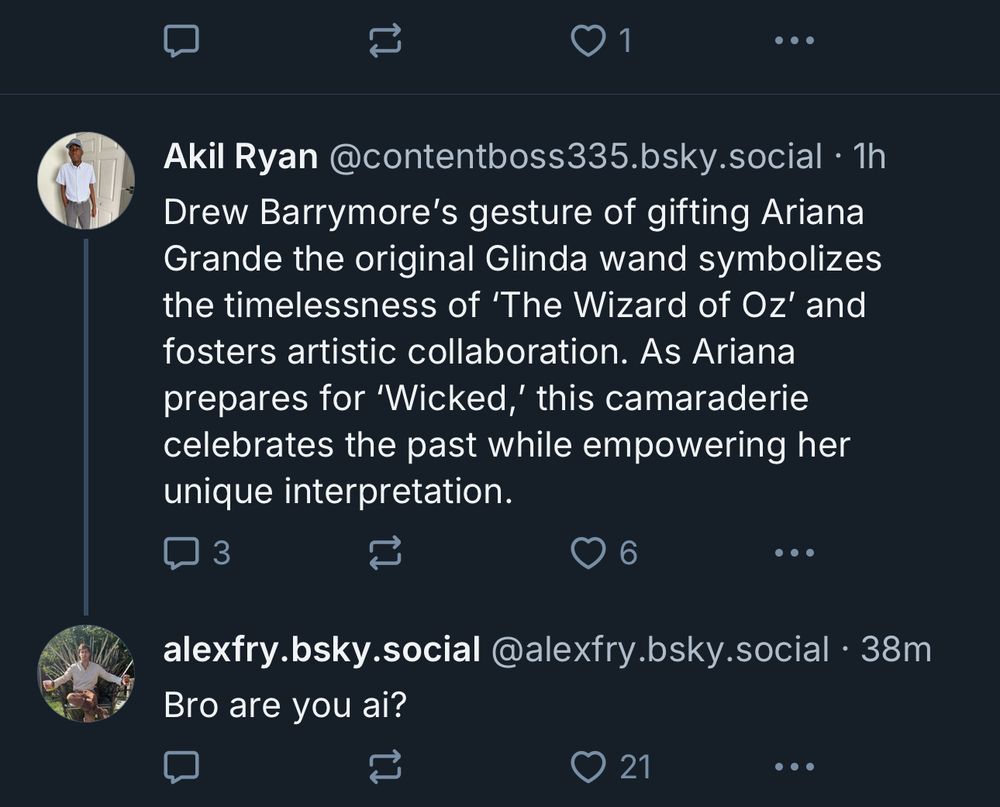Repost Akil Ryan's Glinda wand post
1000x807 pixels.
click(385, 551)
